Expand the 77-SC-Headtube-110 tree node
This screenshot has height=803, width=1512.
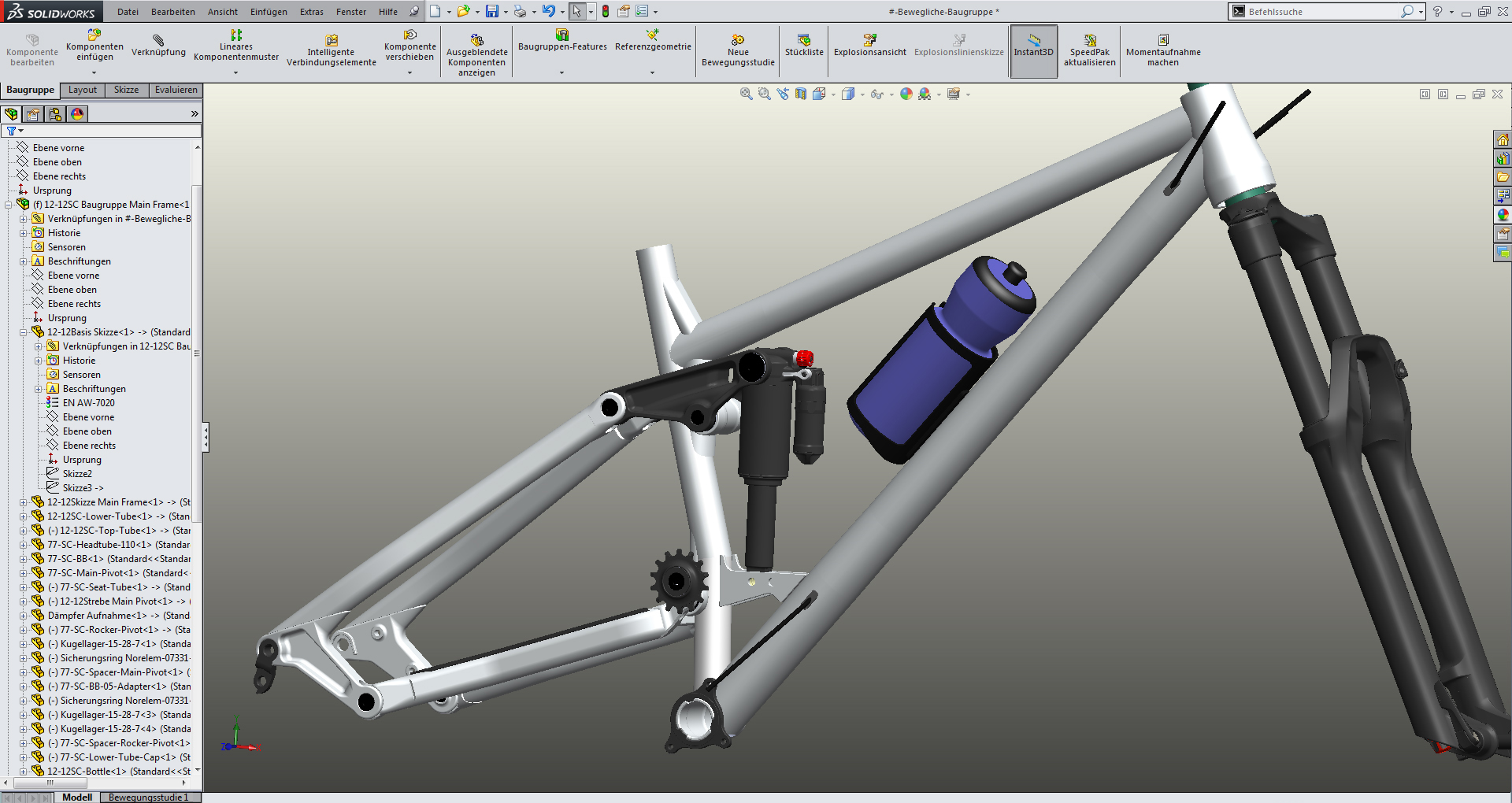pos(24,545)
